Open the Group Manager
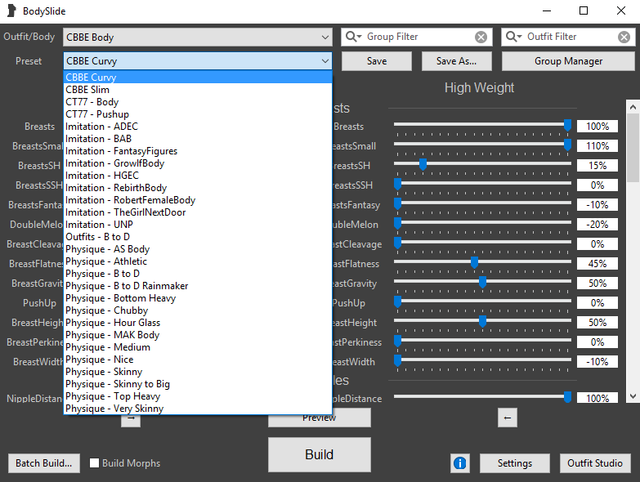 point(568,61)
